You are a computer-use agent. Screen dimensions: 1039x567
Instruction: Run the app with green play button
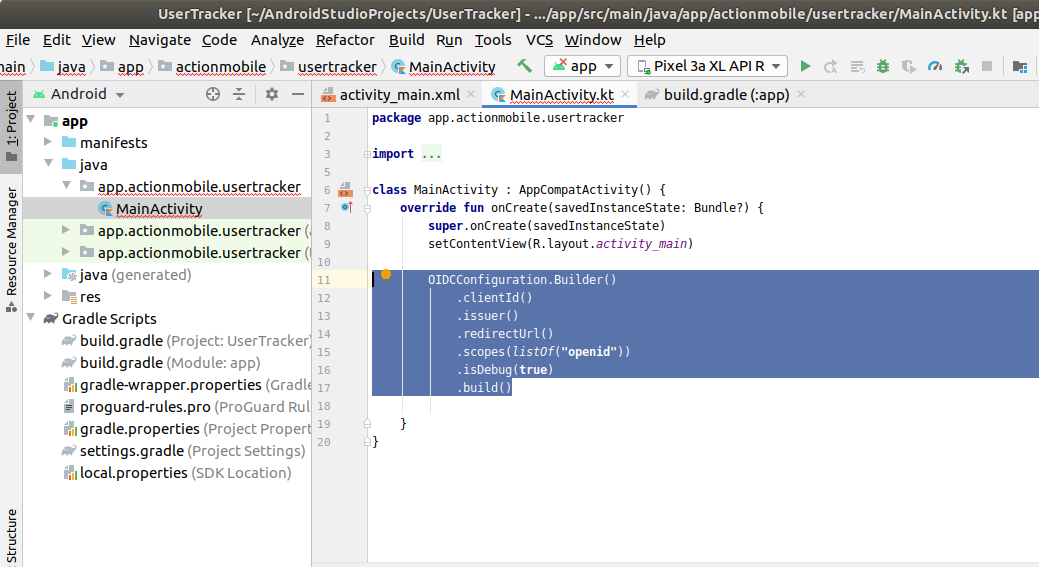point(805,66)
